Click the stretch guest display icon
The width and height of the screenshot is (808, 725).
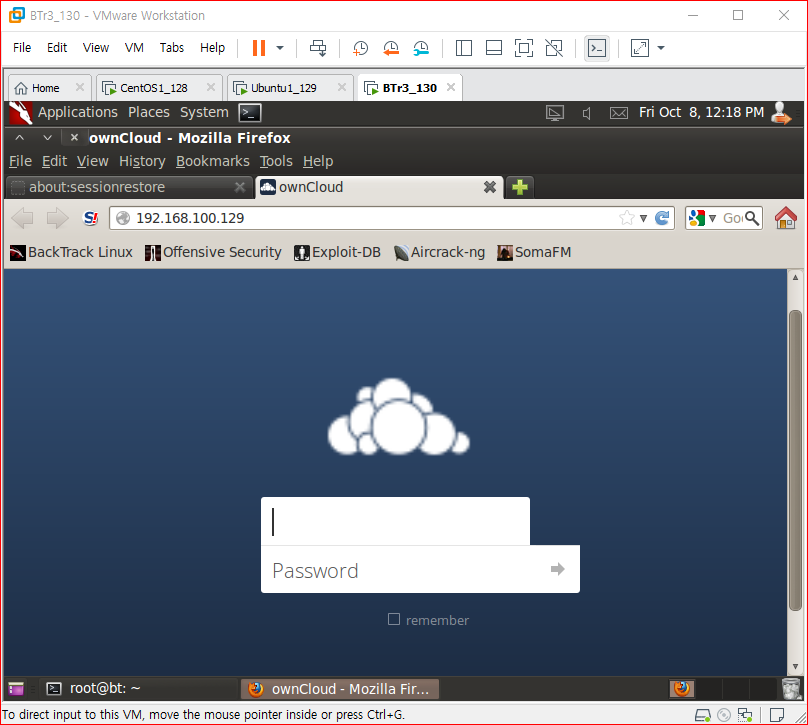tap(639, 48)
